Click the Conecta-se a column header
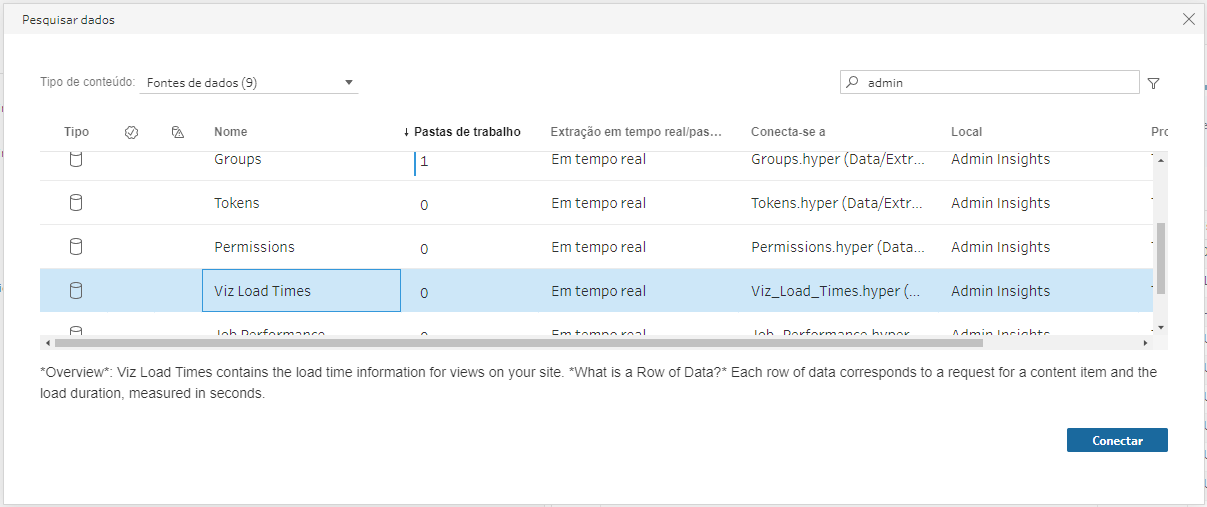1207x507 pixels. pyautogui.click(x=788, y=132)
